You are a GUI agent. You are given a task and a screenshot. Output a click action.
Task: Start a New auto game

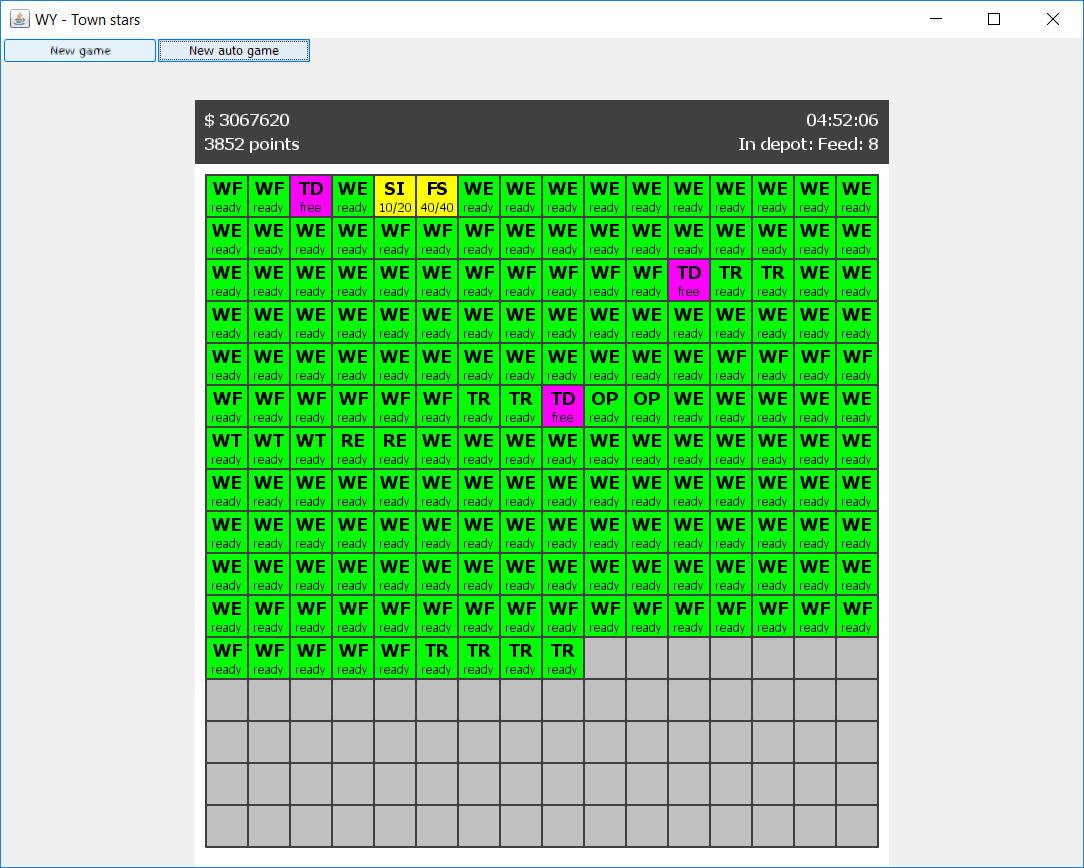234,50
